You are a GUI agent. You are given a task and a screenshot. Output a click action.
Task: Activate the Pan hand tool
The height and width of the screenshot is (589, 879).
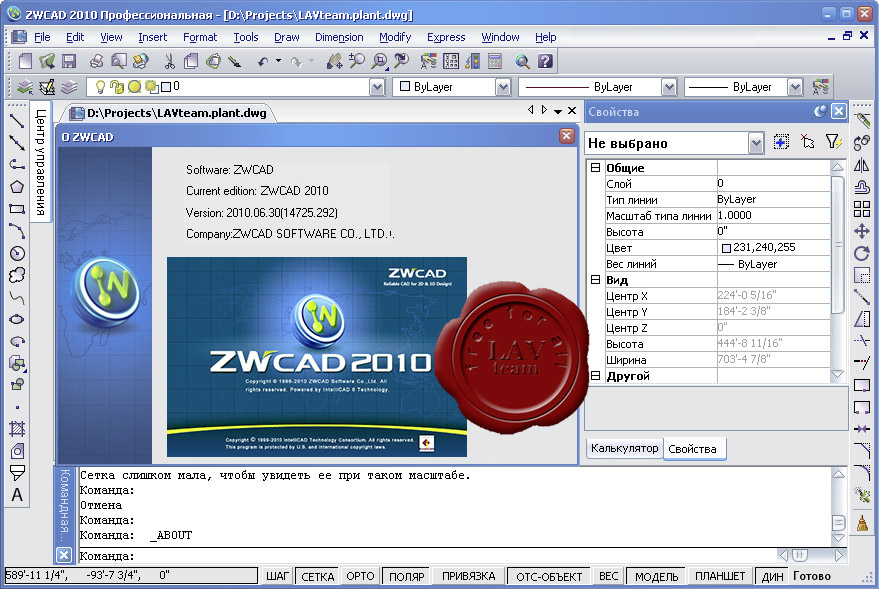[335, 61]
